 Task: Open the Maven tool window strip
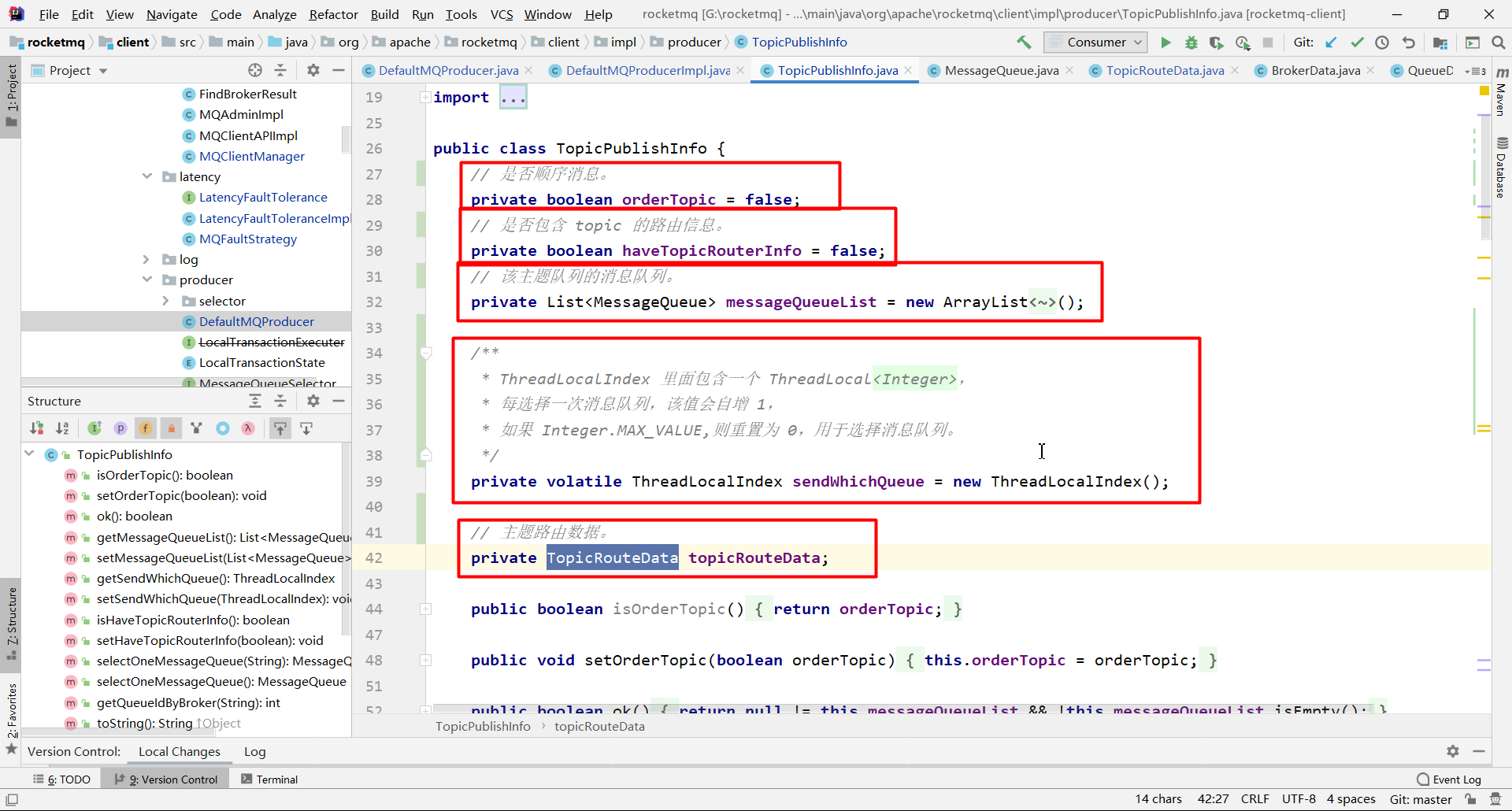pyautogui.click(x=1502, y=93)
